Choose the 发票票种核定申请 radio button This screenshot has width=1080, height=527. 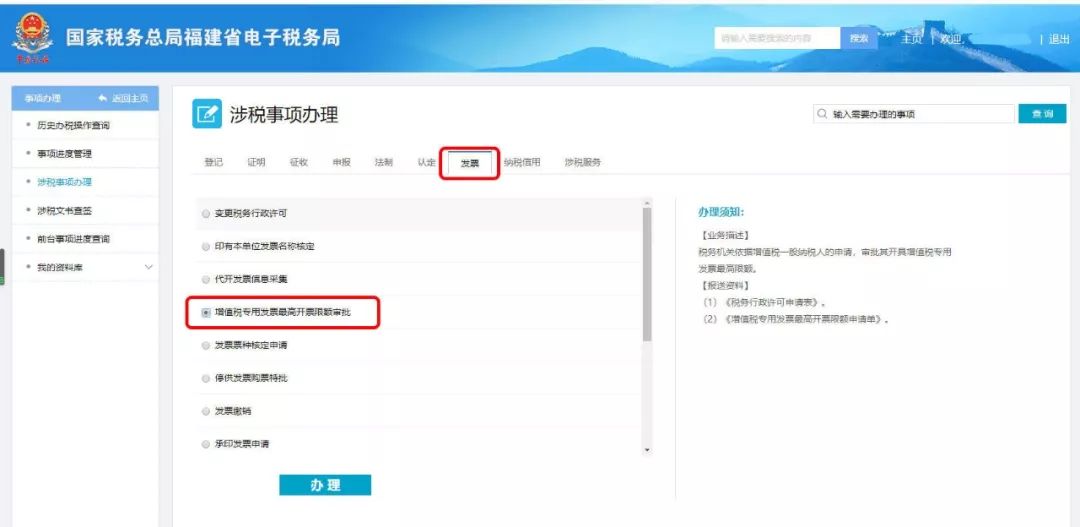(x=206, y=345)
